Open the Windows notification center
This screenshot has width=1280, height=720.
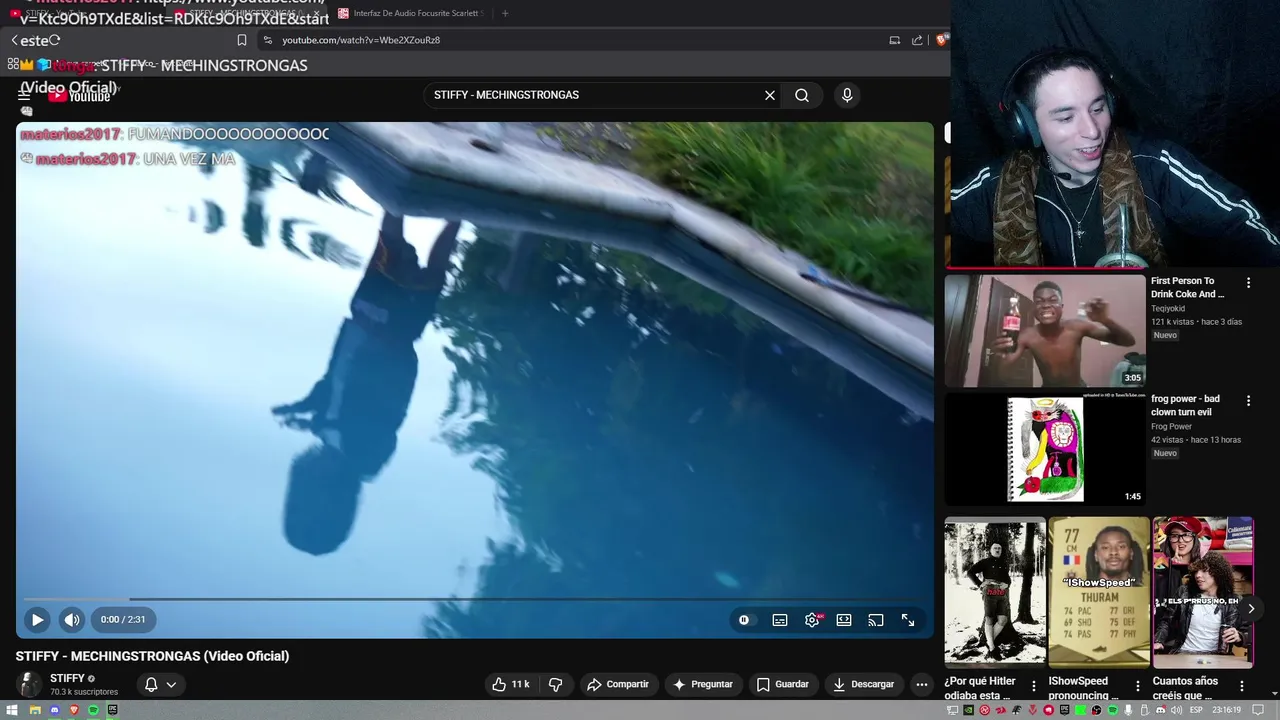[x=1260, y=710]
